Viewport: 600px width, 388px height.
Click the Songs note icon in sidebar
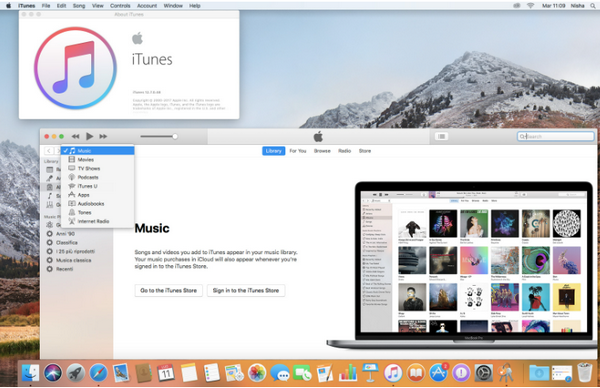click(50, 196)
